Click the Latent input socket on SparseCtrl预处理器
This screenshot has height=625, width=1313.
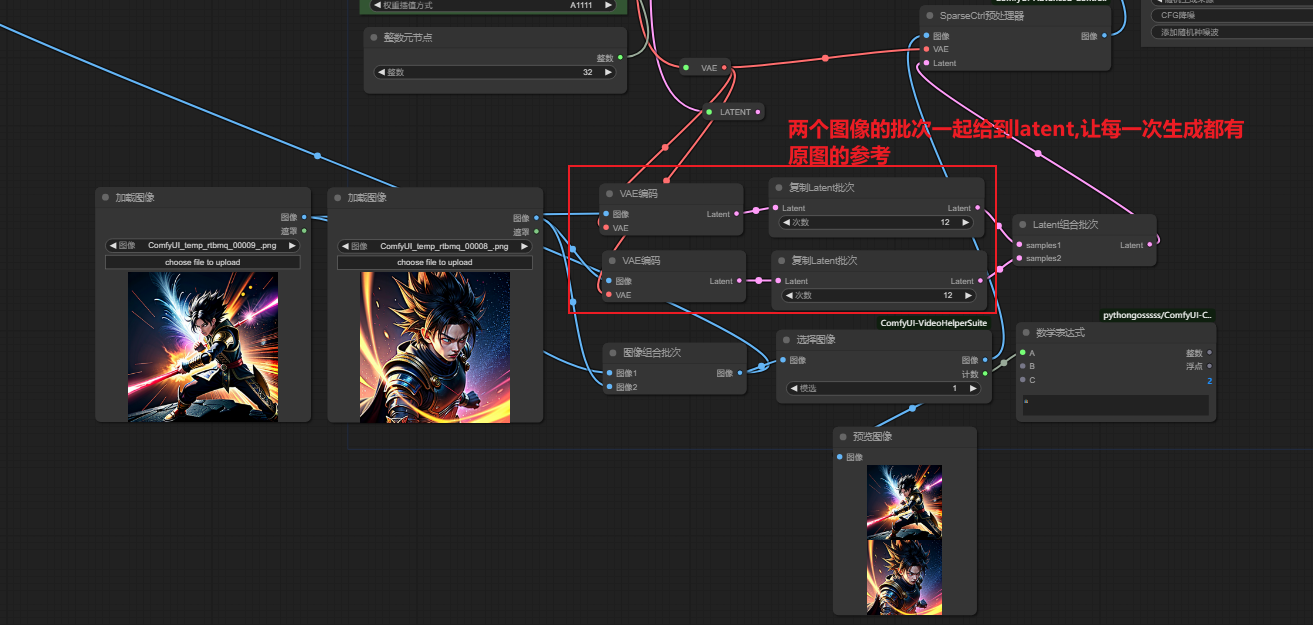pyautogui.click(x=927, y=63)
